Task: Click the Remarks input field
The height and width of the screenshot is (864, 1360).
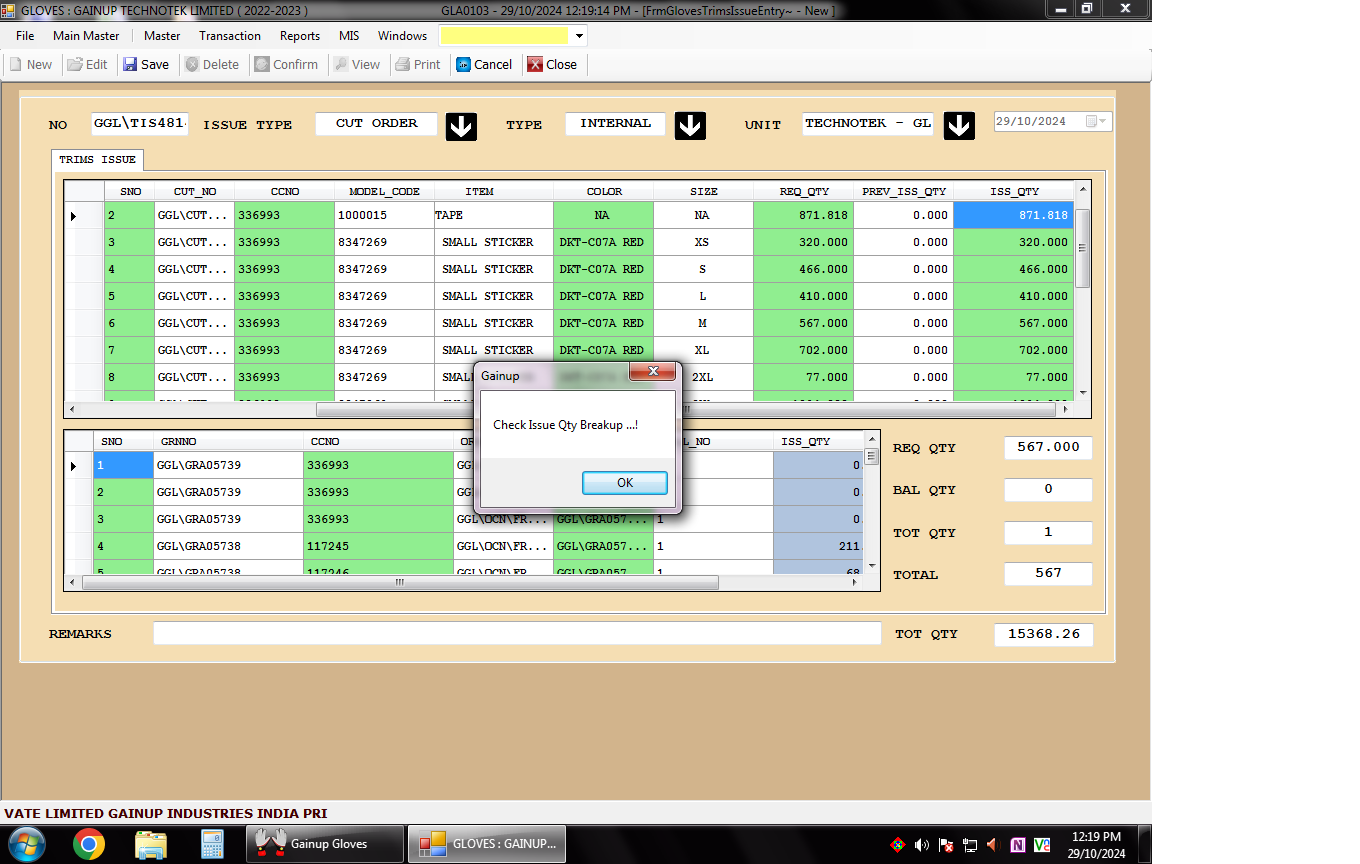Action: pyautogui.click(x=516, y=634)
